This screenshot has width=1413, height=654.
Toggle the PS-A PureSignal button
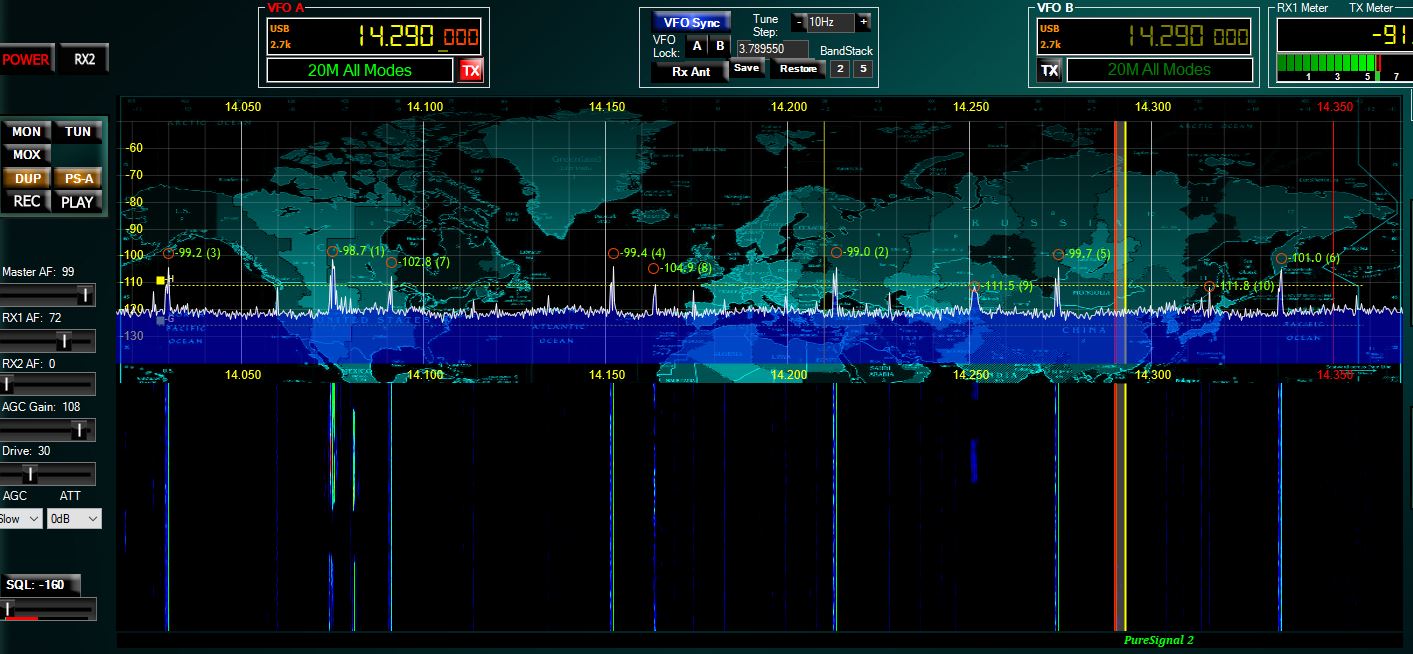(78, 179)
